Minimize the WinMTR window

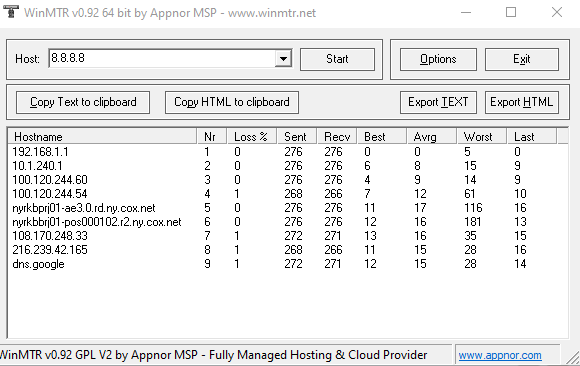click(x=466, y=13)
